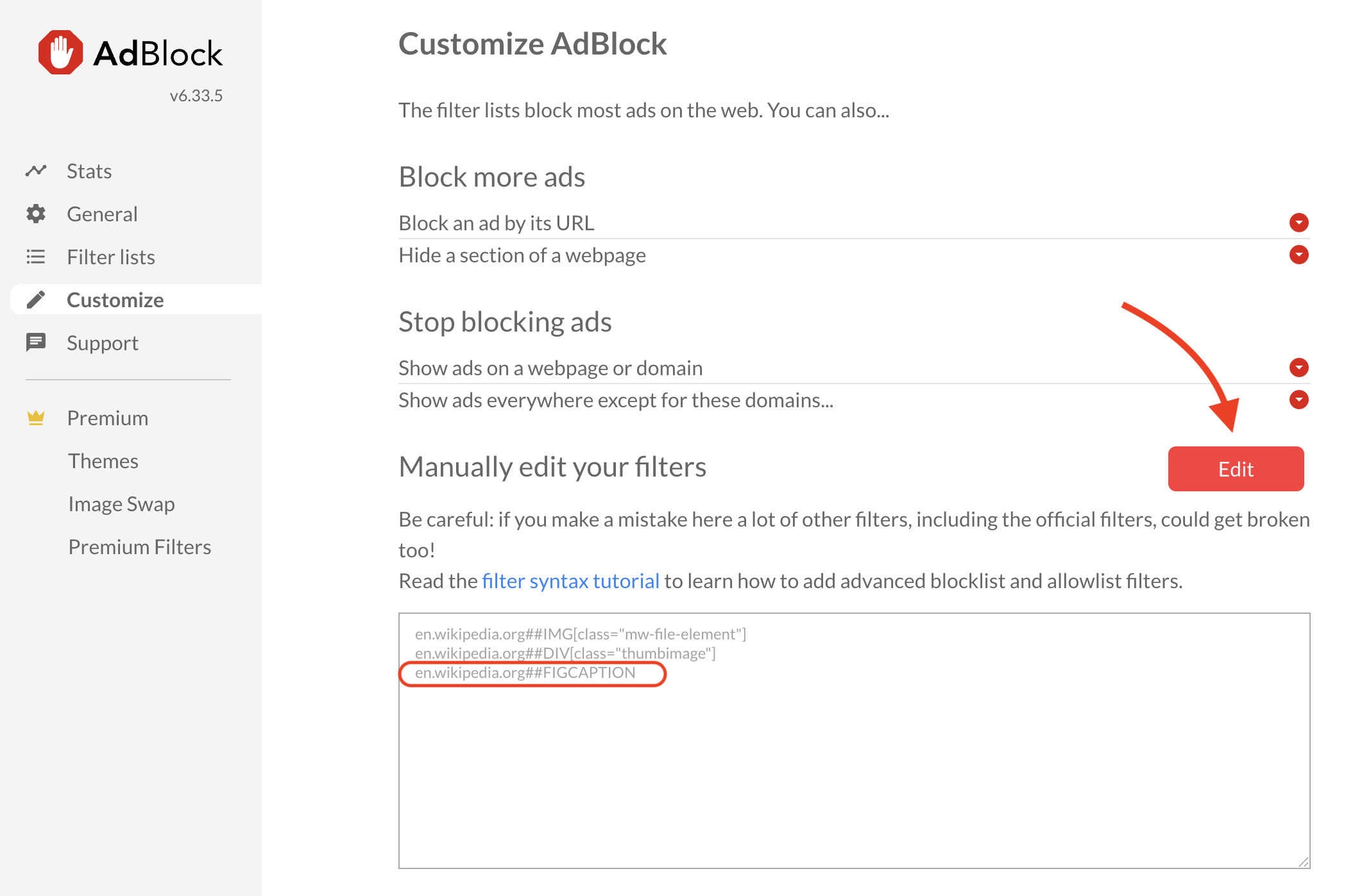Screen dimensions: 1371x896
Task: Click the FIGCAPTION filter line
Action: click(525, 673)
